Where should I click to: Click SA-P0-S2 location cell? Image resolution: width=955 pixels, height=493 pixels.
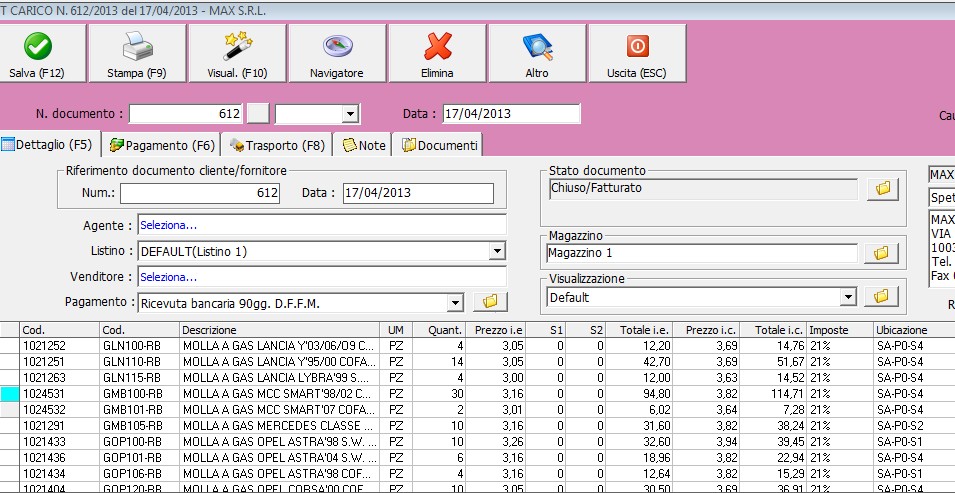914,425
